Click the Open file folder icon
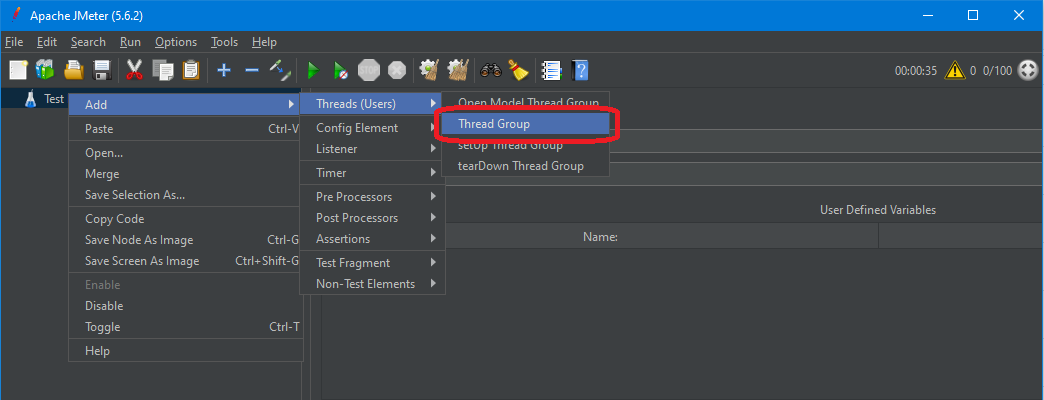Image resolution: width=1044 pixels, height=400 pixels. pos(73,69)
